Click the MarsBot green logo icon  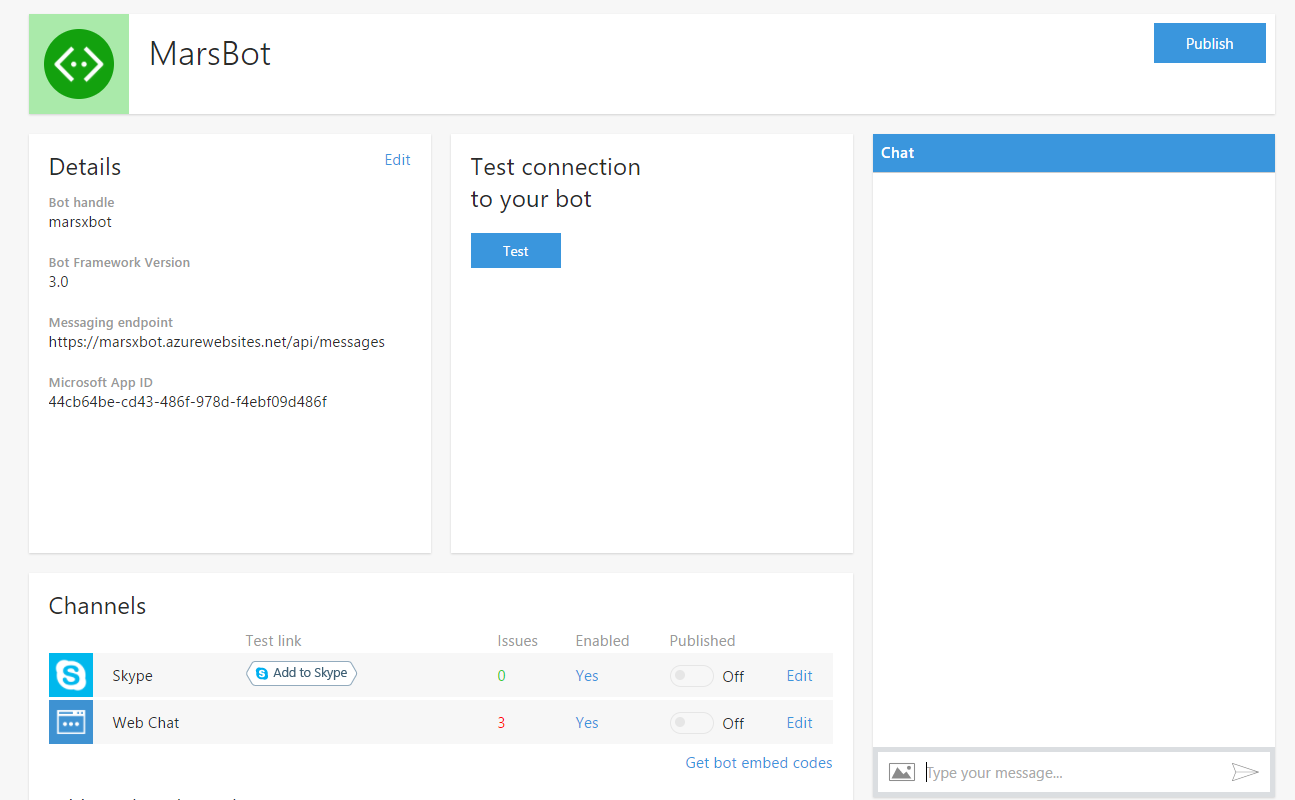pyautogui.click(x=79, y=64)
